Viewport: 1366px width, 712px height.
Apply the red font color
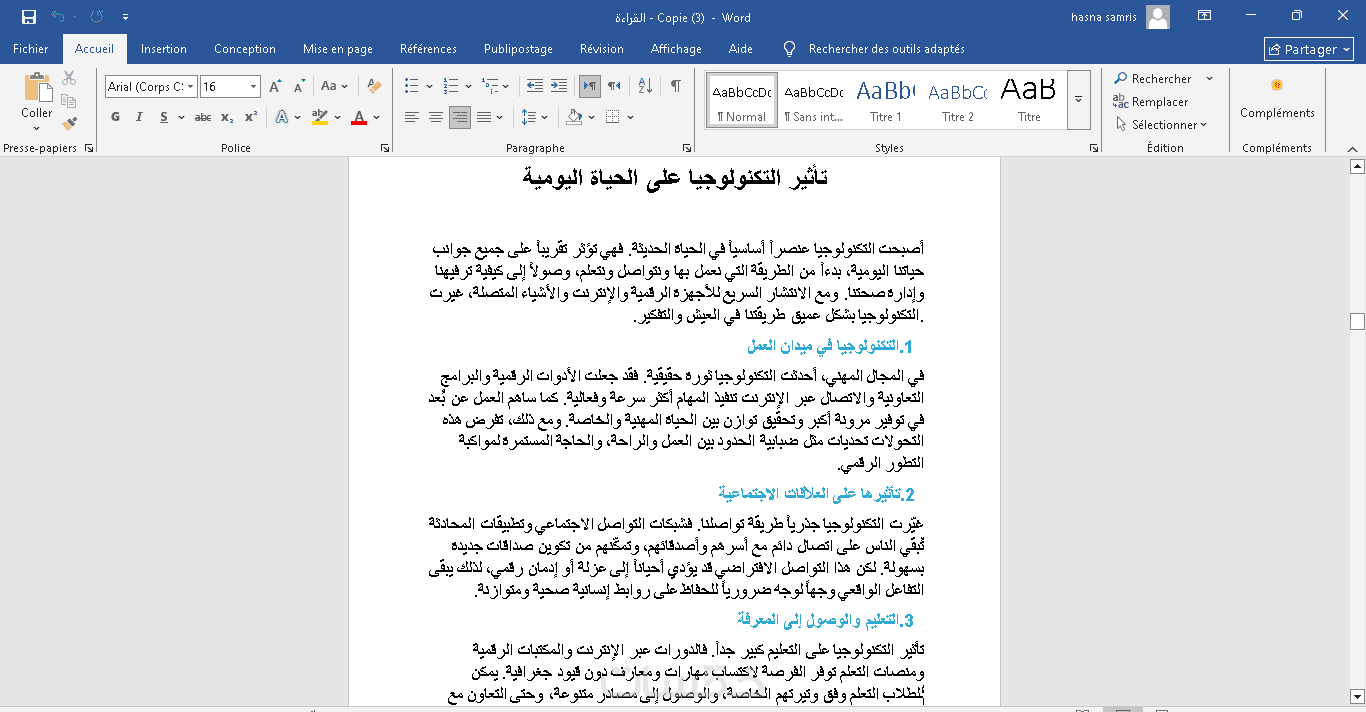click(359, 117)
